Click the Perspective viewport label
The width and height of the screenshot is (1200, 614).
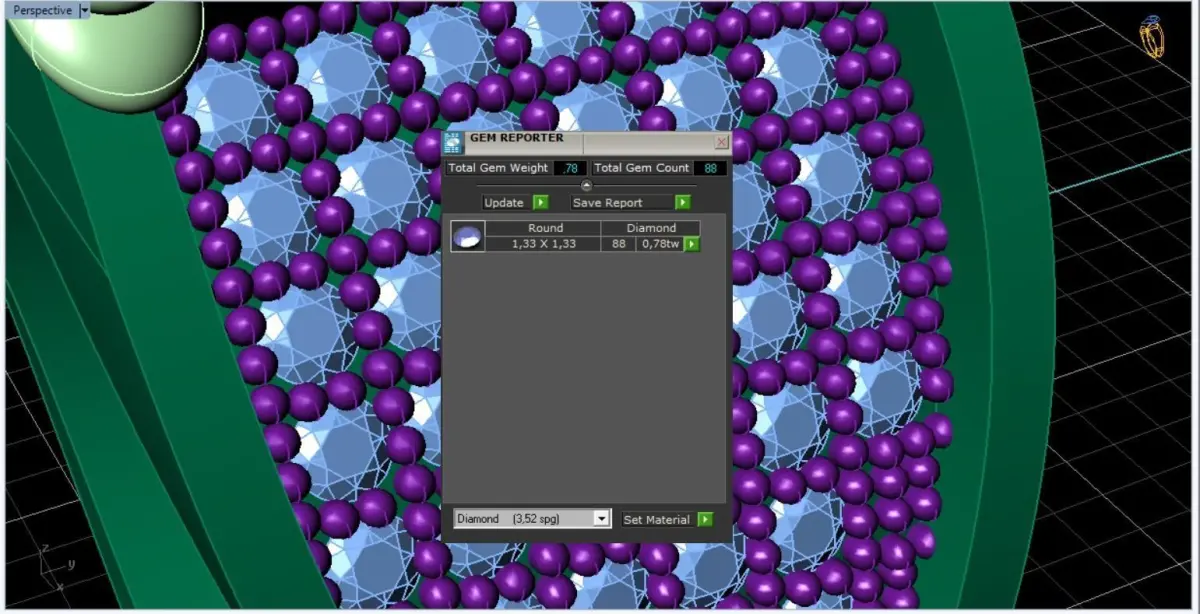point(42,10)
